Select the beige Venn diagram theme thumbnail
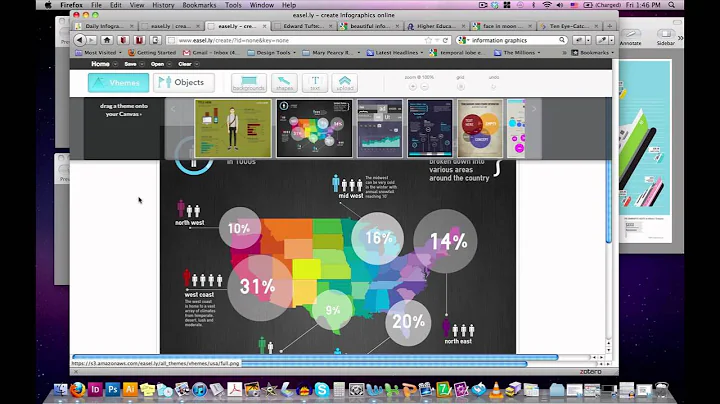The height and width of the screenshot is (404, 720). 480,129
